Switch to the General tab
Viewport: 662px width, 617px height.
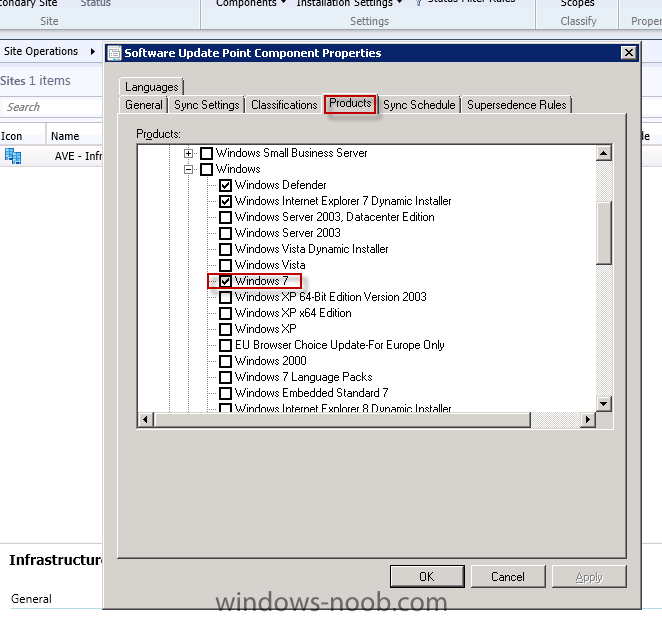[144, 105]
